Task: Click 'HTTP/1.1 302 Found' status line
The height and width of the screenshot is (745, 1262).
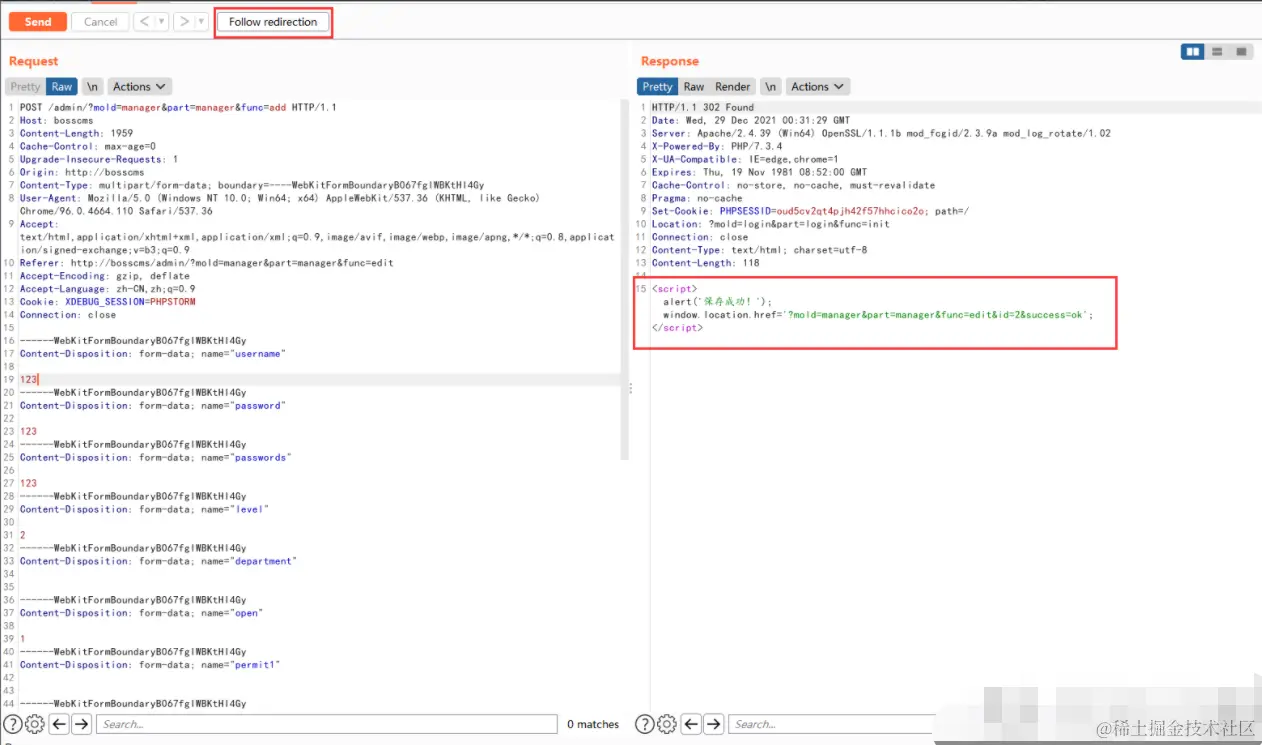Action: pos(703,107)
